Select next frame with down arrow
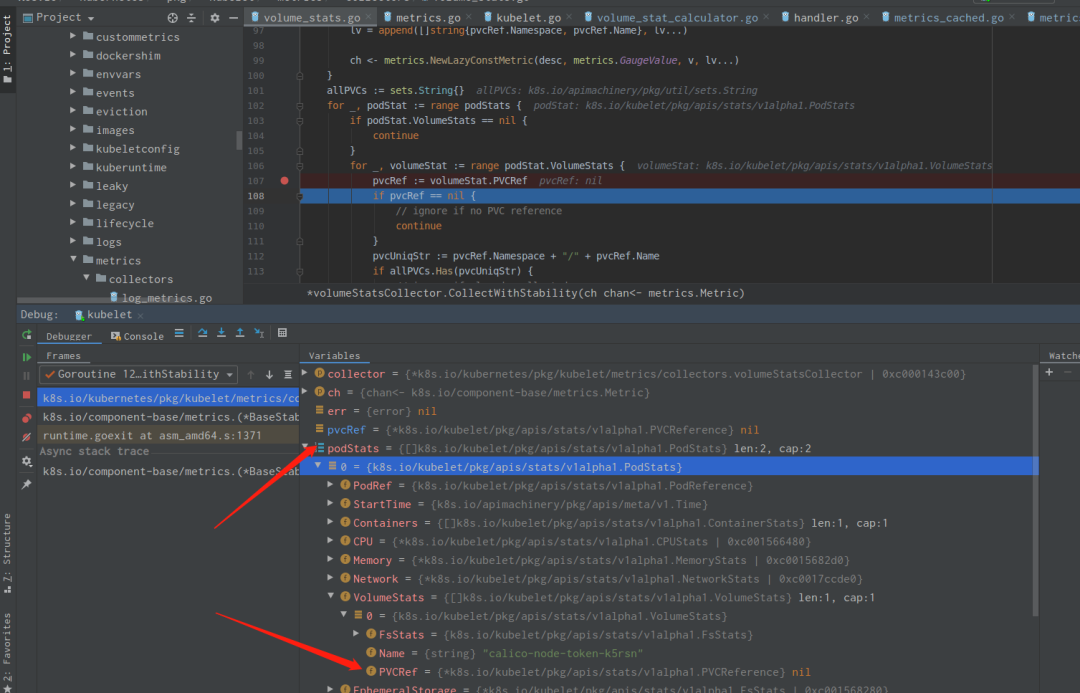This screenshot has width=1080, height=693. 269,375
